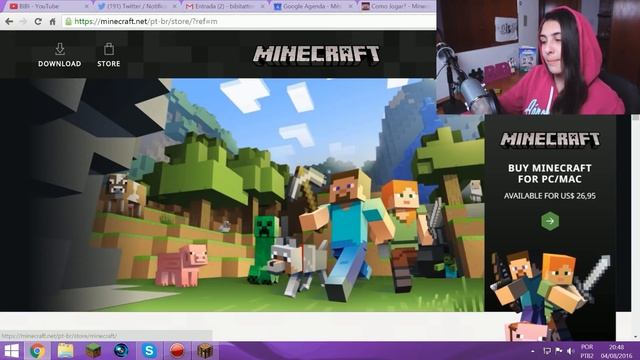Screen dimensions: 640x360
Task: Close the Gmail Entrada tab
Action: (x=262, y=7)
